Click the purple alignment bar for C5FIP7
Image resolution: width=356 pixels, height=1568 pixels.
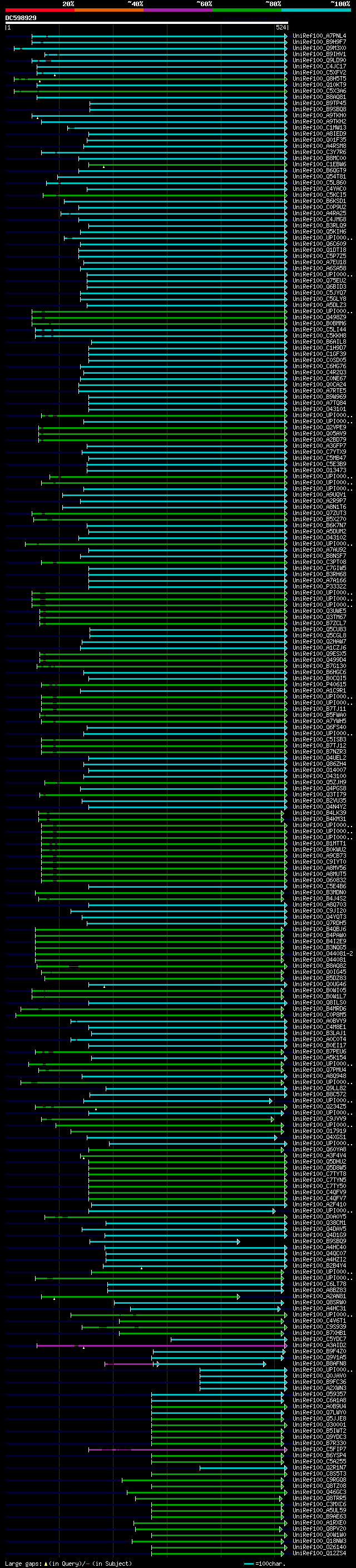pyautogui.click(x=187, y=1450)
